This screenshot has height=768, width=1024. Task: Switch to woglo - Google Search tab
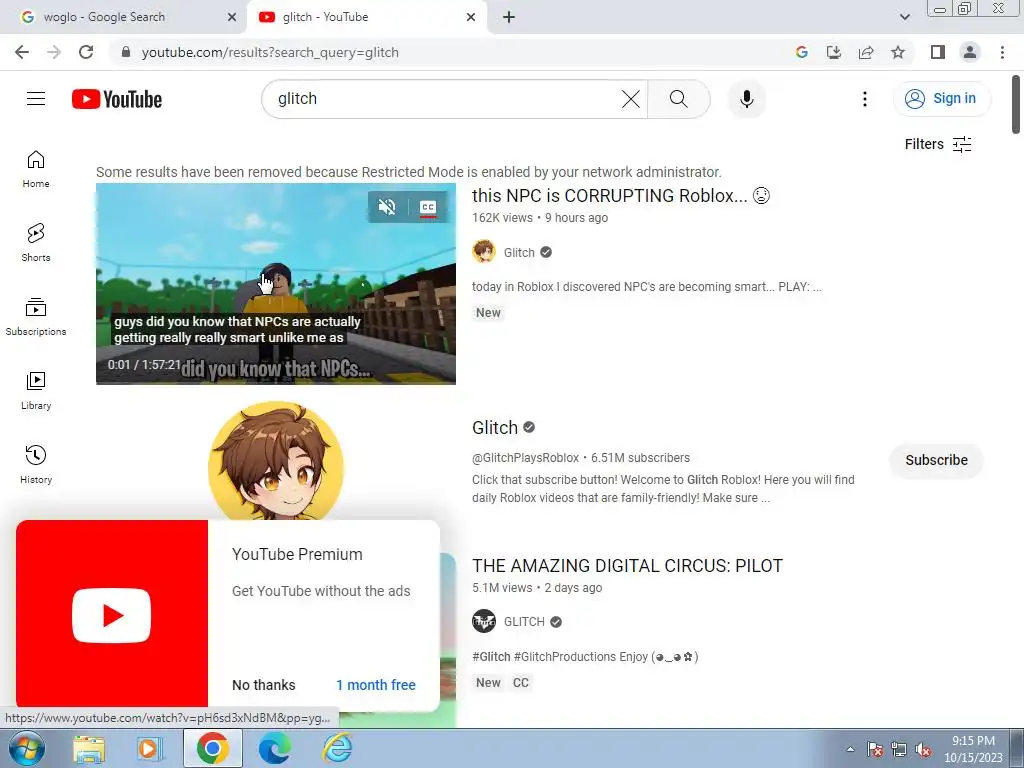point(124,17)
